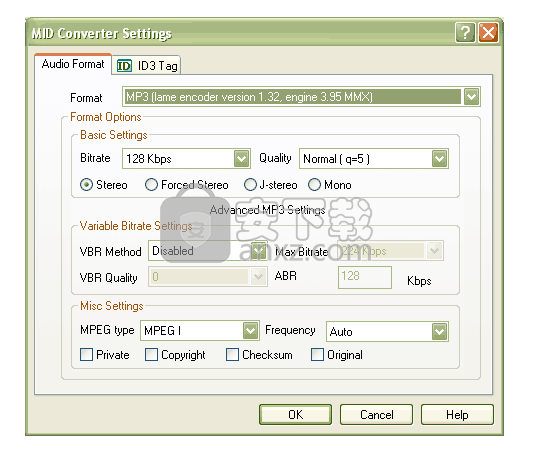Open the MPEG type dropdown
Image resolution: width=536 pixels, height=450 pixels.
251,331
